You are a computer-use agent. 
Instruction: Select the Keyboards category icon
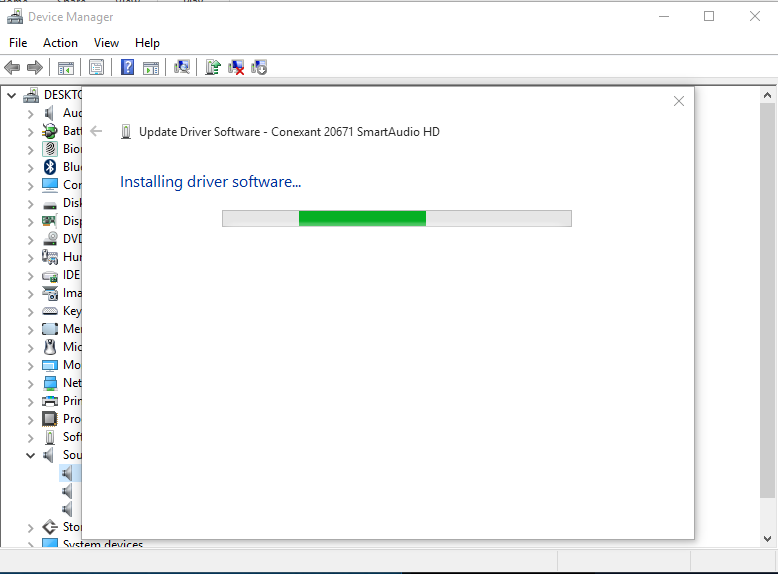pos(50,311)
